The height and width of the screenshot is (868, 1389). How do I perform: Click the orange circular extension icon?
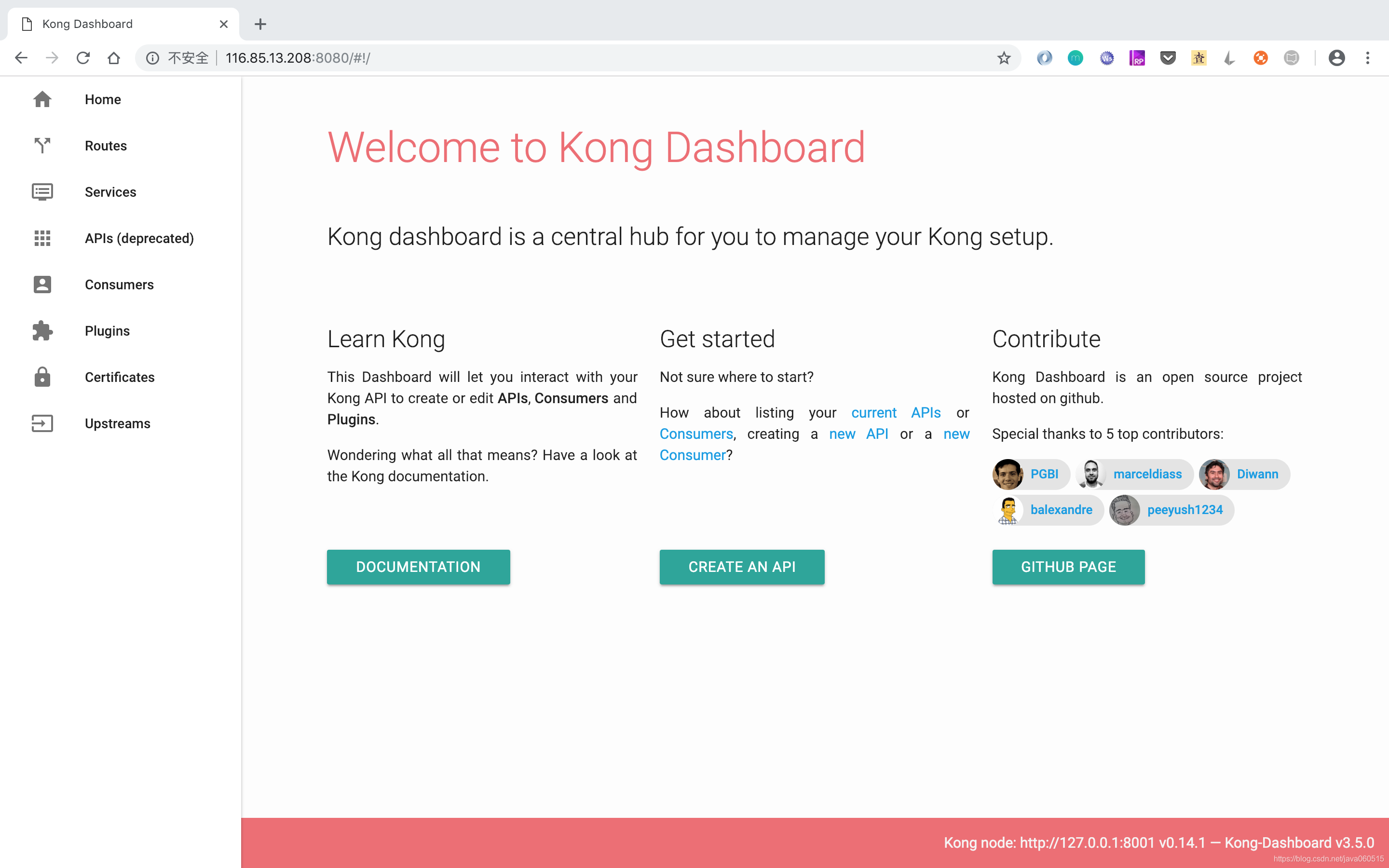pyautogui.click(x=1260, y=58)
